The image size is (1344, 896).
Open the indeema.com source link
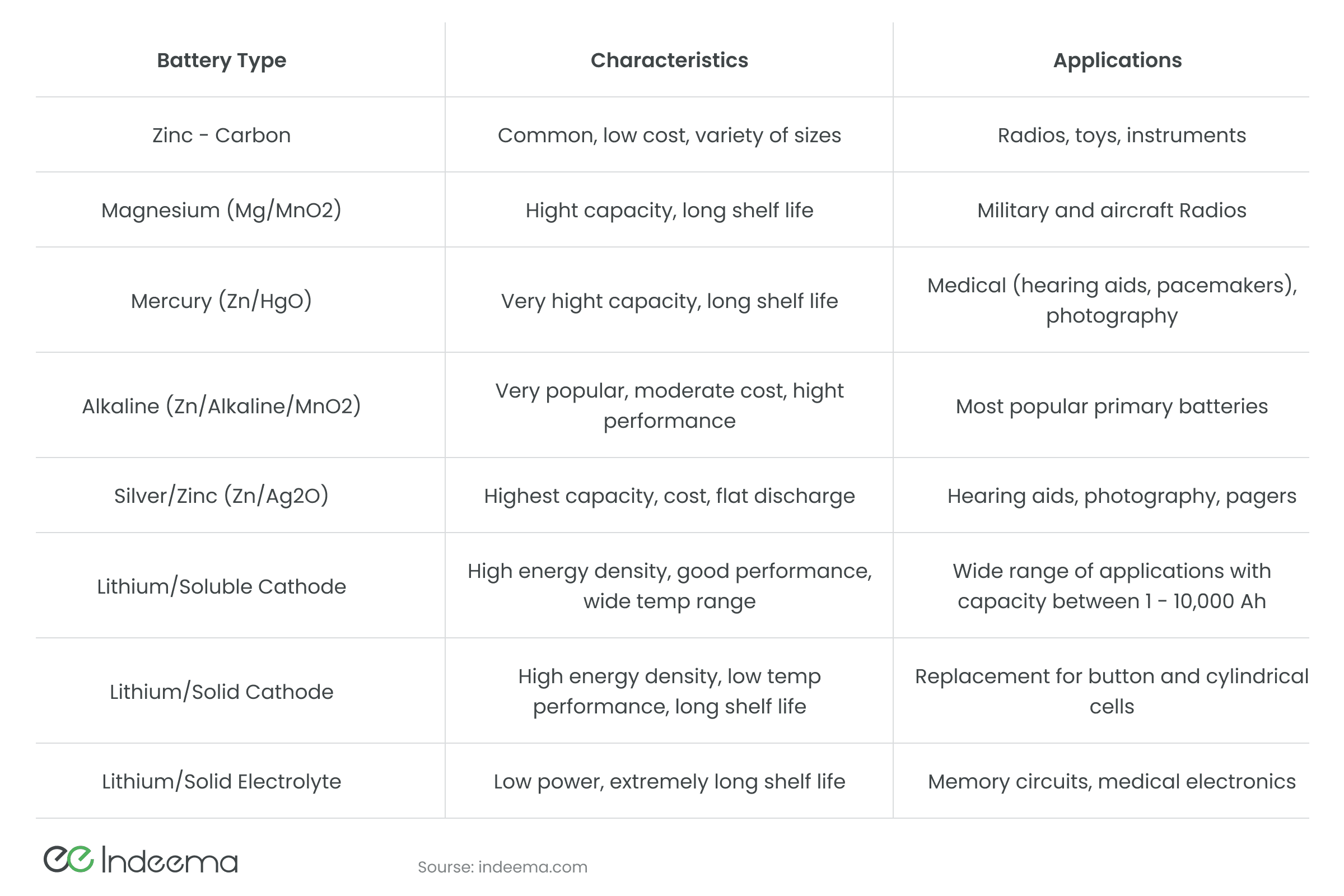point(532,867)
